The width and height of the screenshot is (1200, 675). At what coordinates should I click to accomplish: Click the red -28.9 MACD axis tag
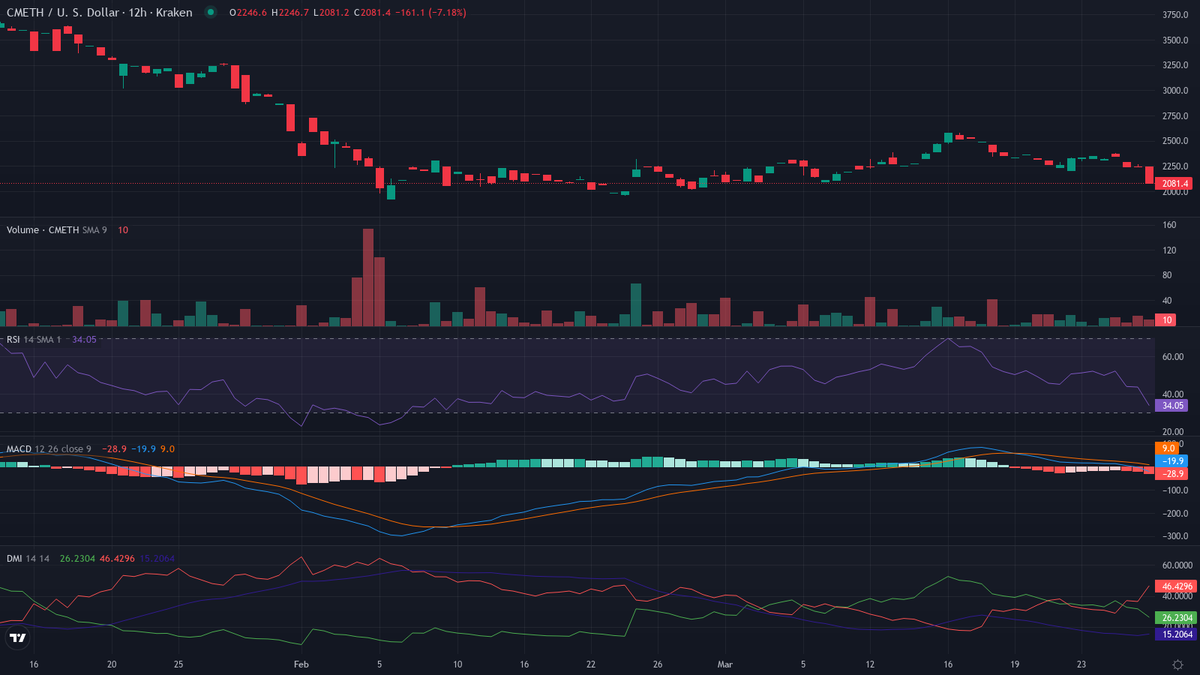[x=1171, y=473]
